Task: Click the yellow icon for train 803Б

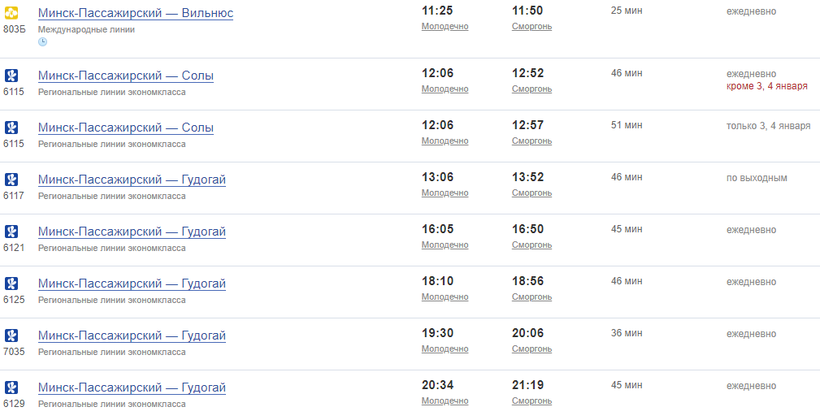Action: [11, 13]
